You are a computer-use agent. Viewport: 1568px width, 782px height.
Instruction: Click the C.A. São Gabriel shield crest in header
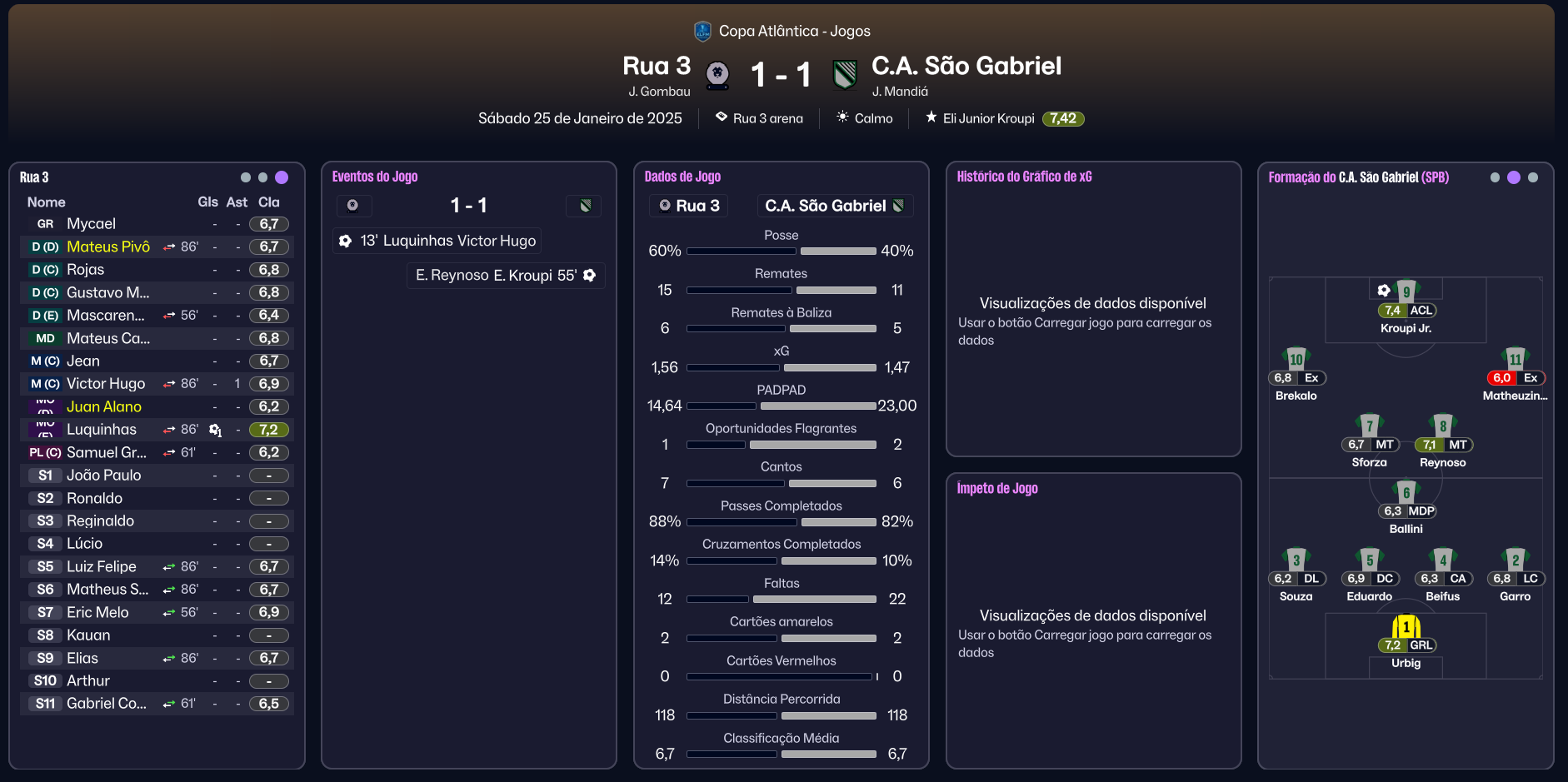click(x=845, y=75)
